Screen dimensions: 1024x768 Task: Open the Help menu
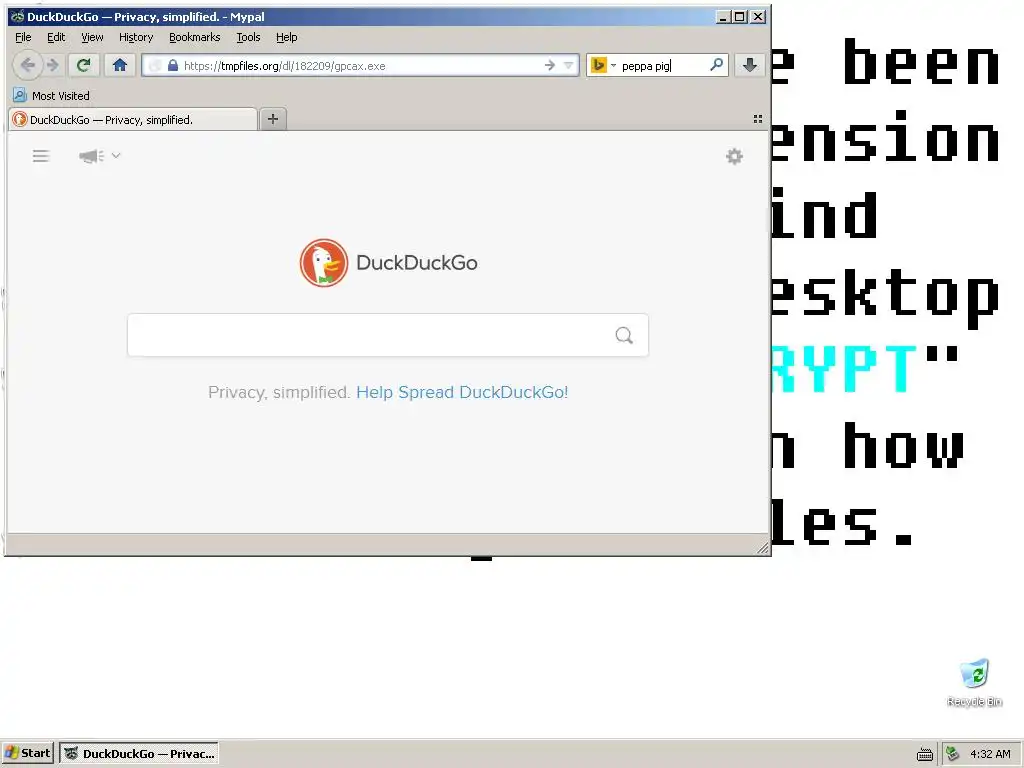pyautogui.click(x=287, y=37)
